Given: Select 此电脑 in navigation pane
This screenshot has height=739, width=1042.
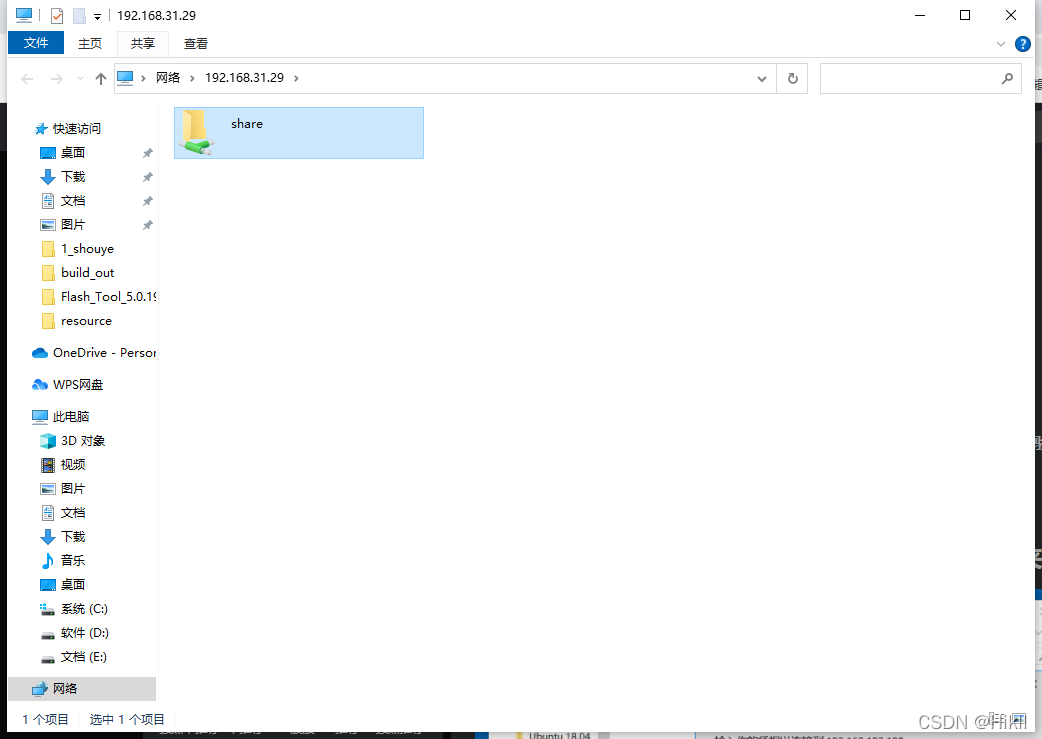Looking at the screenshot, I should [x=70, y=417].
